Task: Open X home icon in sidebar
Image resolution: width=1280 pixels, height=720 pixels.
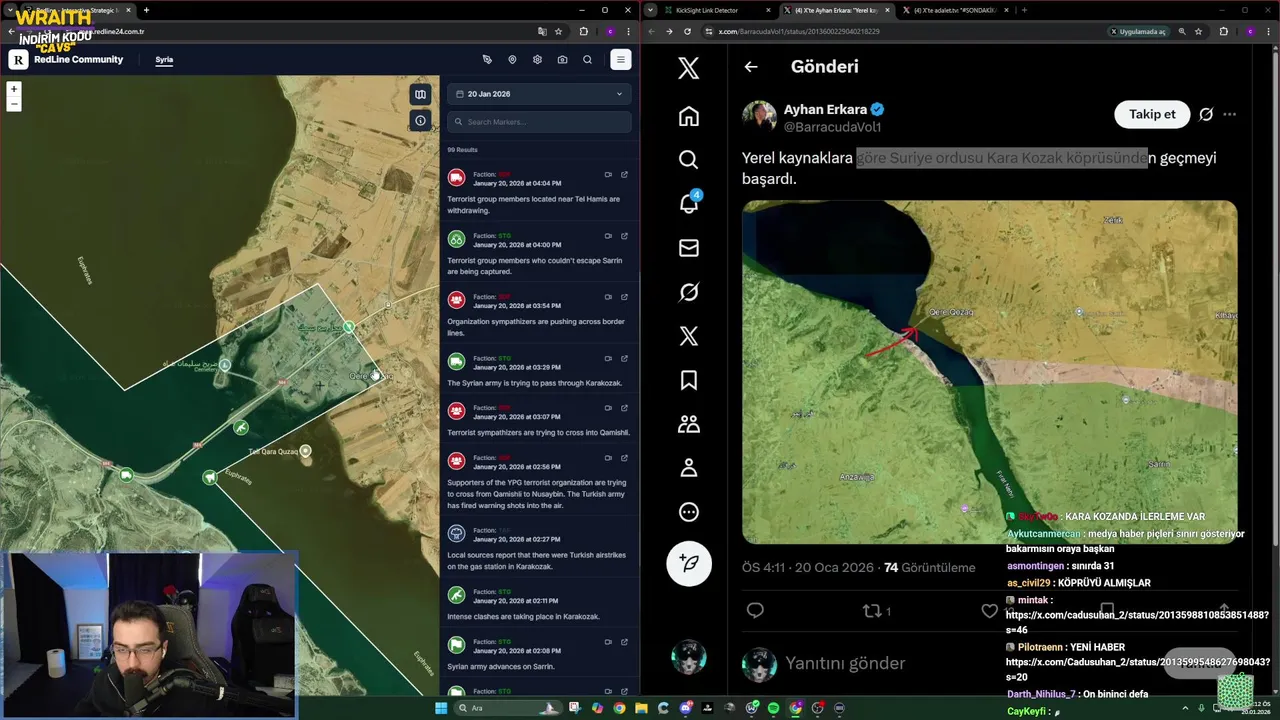Action: pos(689,116)
